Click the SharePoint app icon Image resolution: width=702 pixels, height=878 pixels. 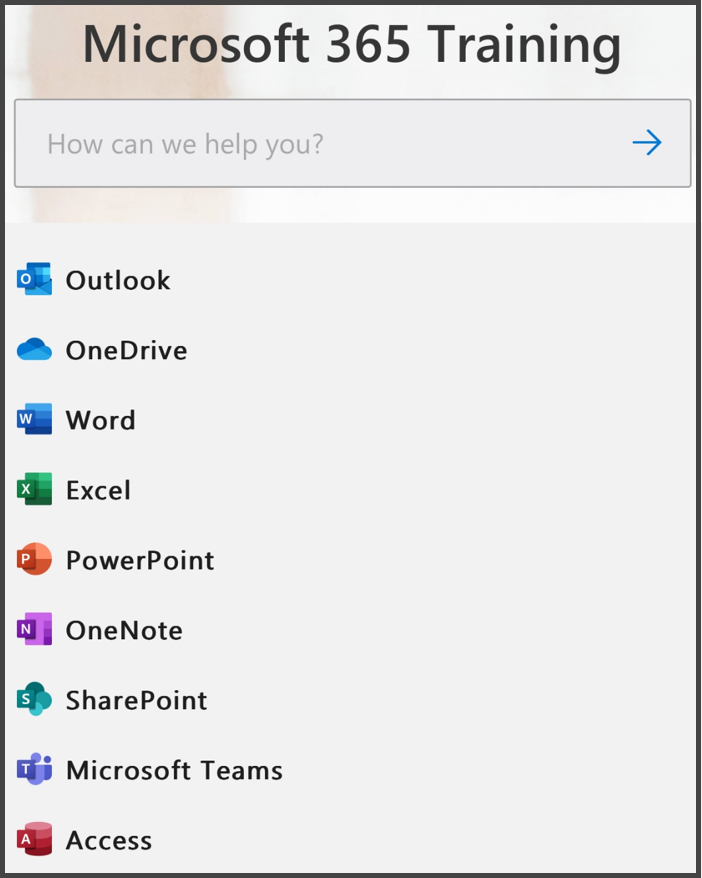(34, 699)
